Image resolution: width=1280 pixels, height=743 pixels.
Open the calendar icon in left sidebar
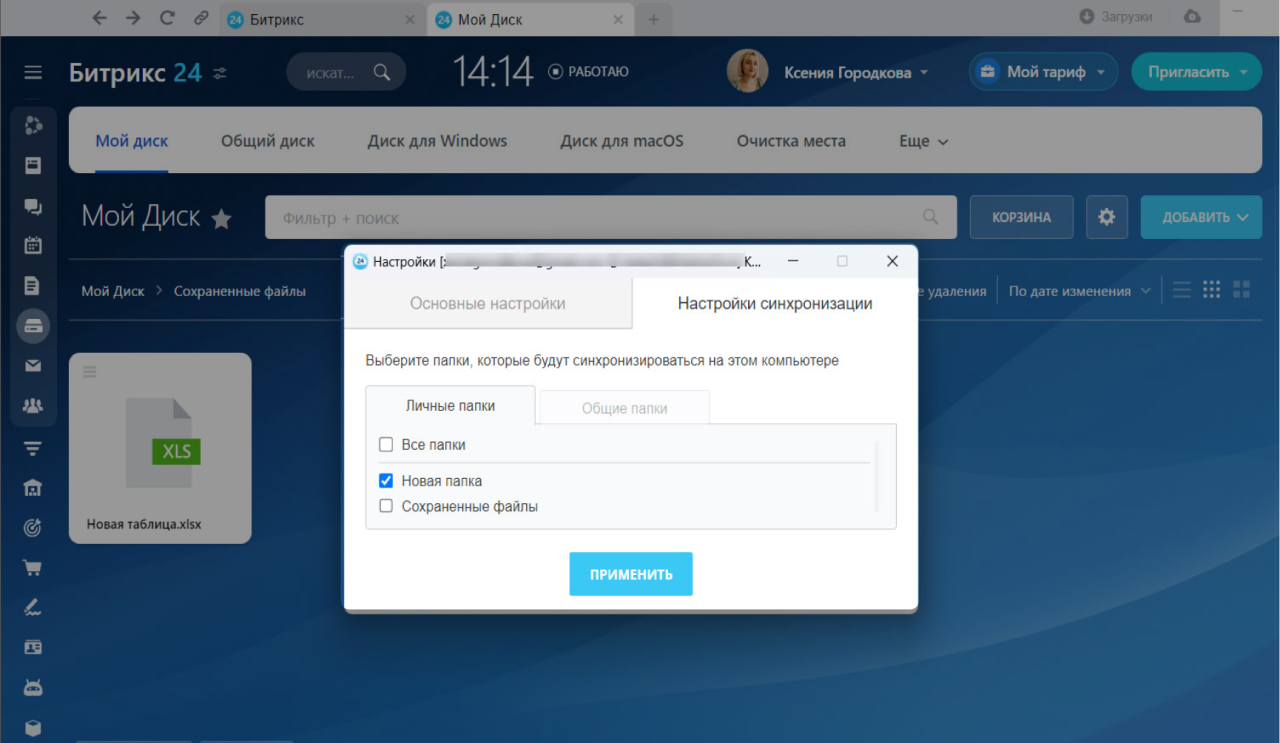click(x=33, y=245)
